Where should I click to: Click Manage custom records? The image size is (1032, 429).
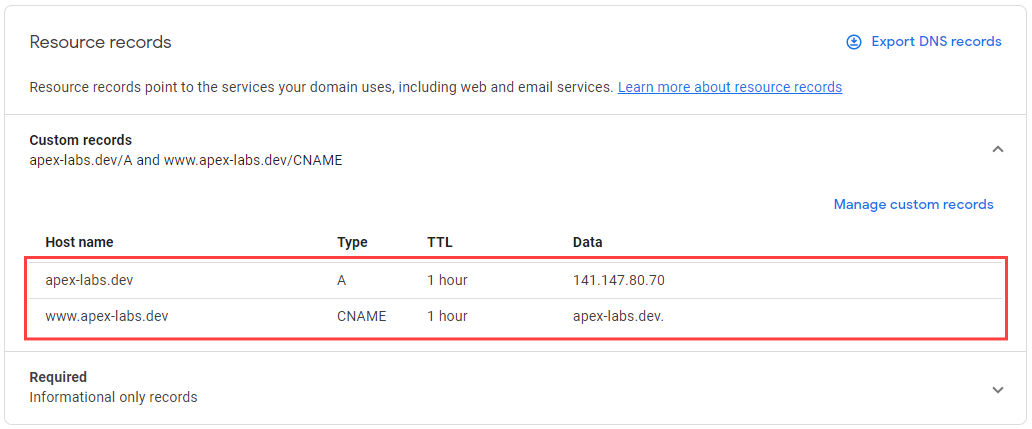click(914, 205)
